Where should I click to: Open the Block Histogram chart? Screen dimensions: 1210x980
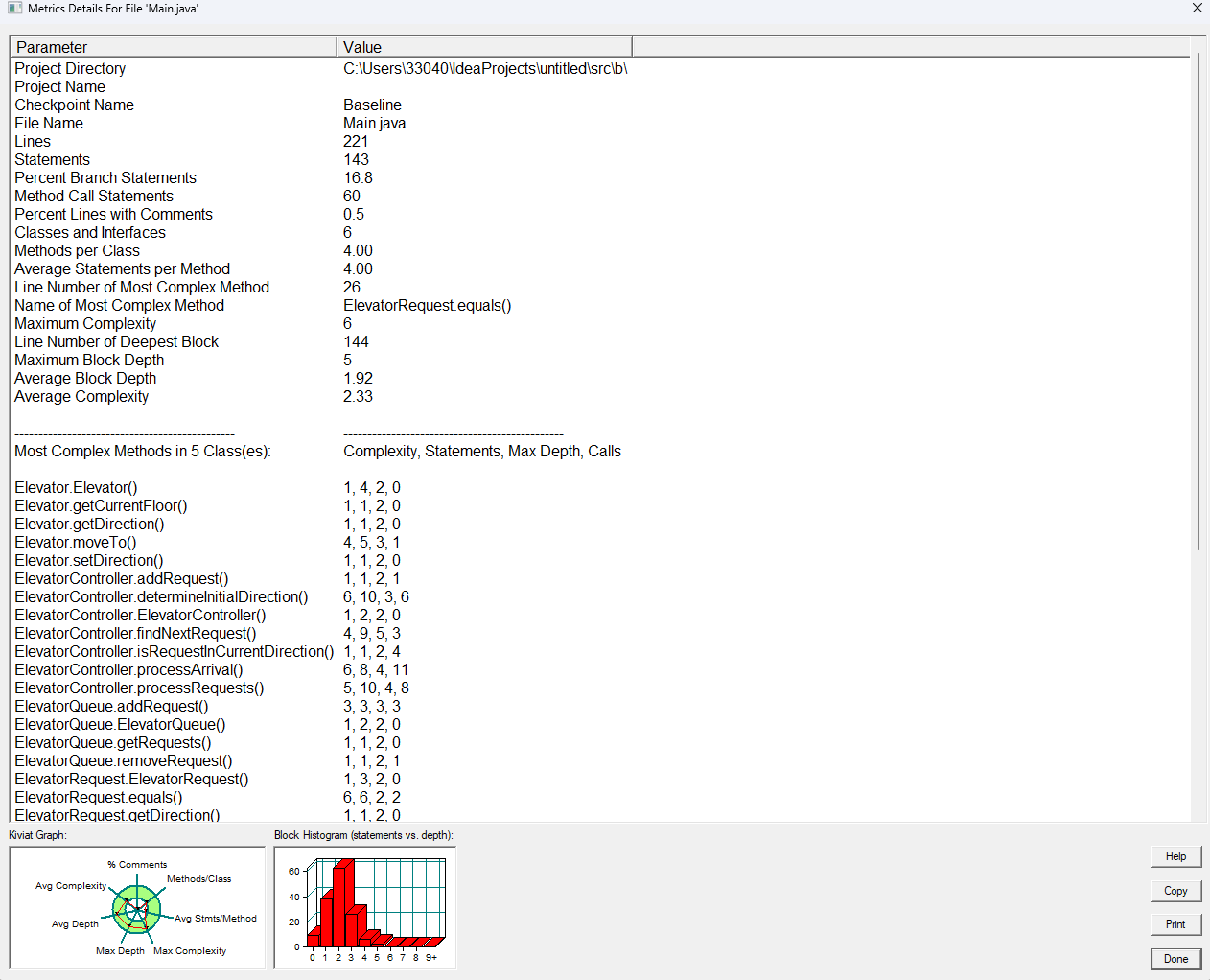pos(364,907)
